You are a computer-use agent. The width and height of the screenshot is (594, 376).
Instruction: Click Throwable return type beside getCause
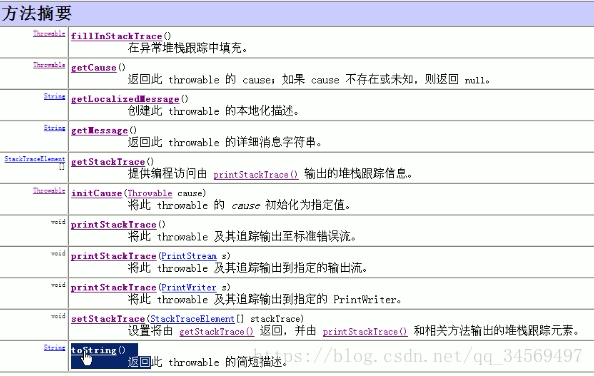tap(49, 65)
